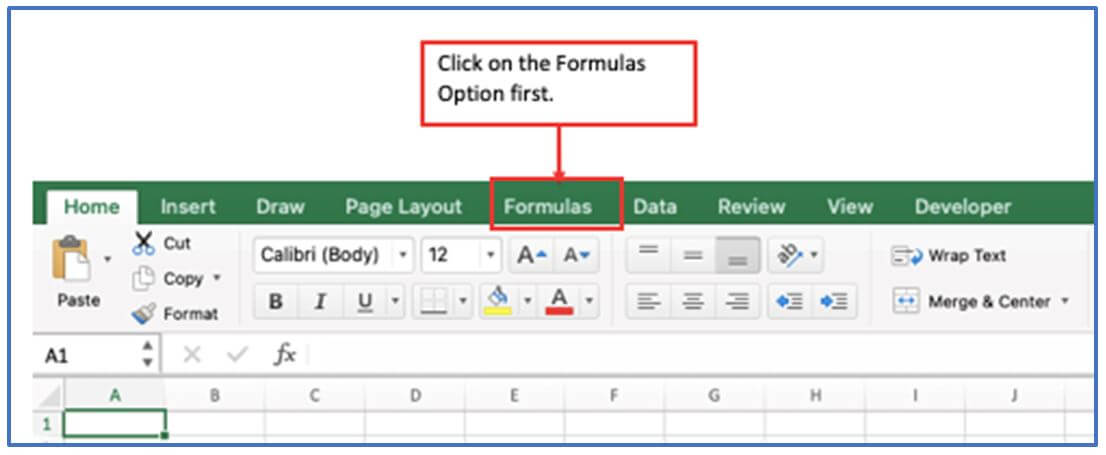This screenshot has width=1106, height=455.
Task: Decrease font size with A down icon
Action: click(x=576, y=255)
